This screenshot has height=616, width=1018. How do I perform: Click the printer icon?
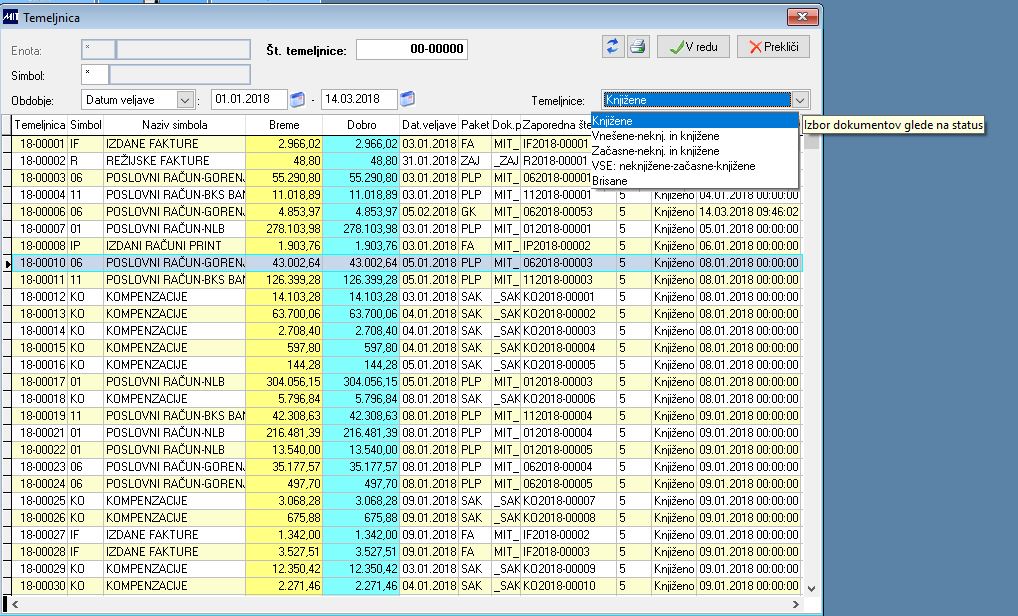[638, 47]
